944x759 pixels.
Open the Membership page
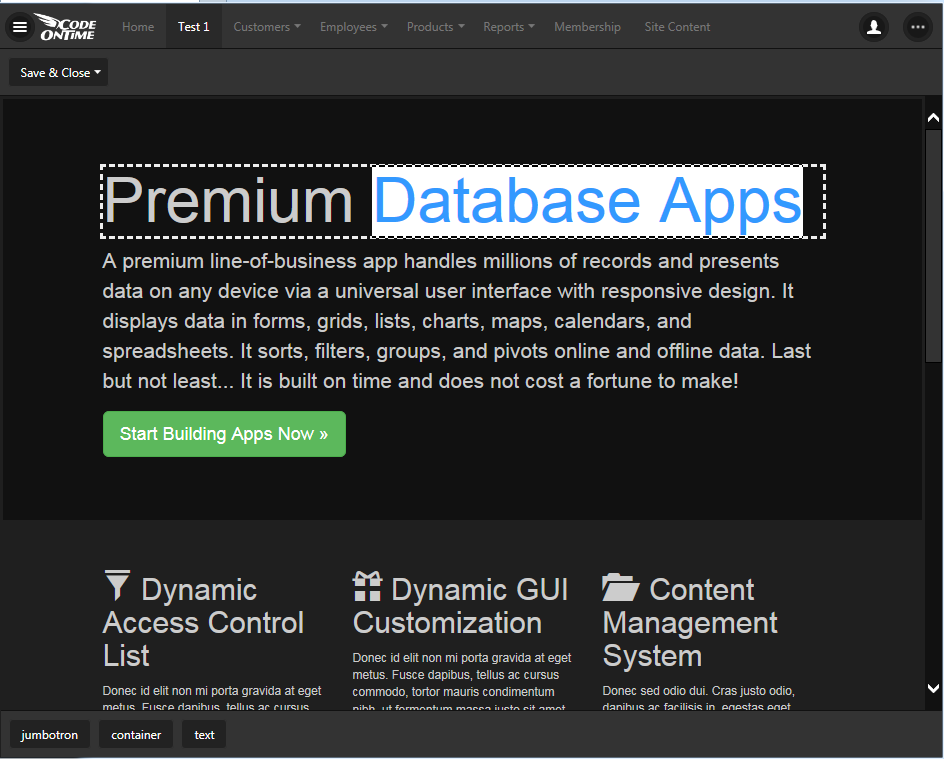click(x=587, y=27)
